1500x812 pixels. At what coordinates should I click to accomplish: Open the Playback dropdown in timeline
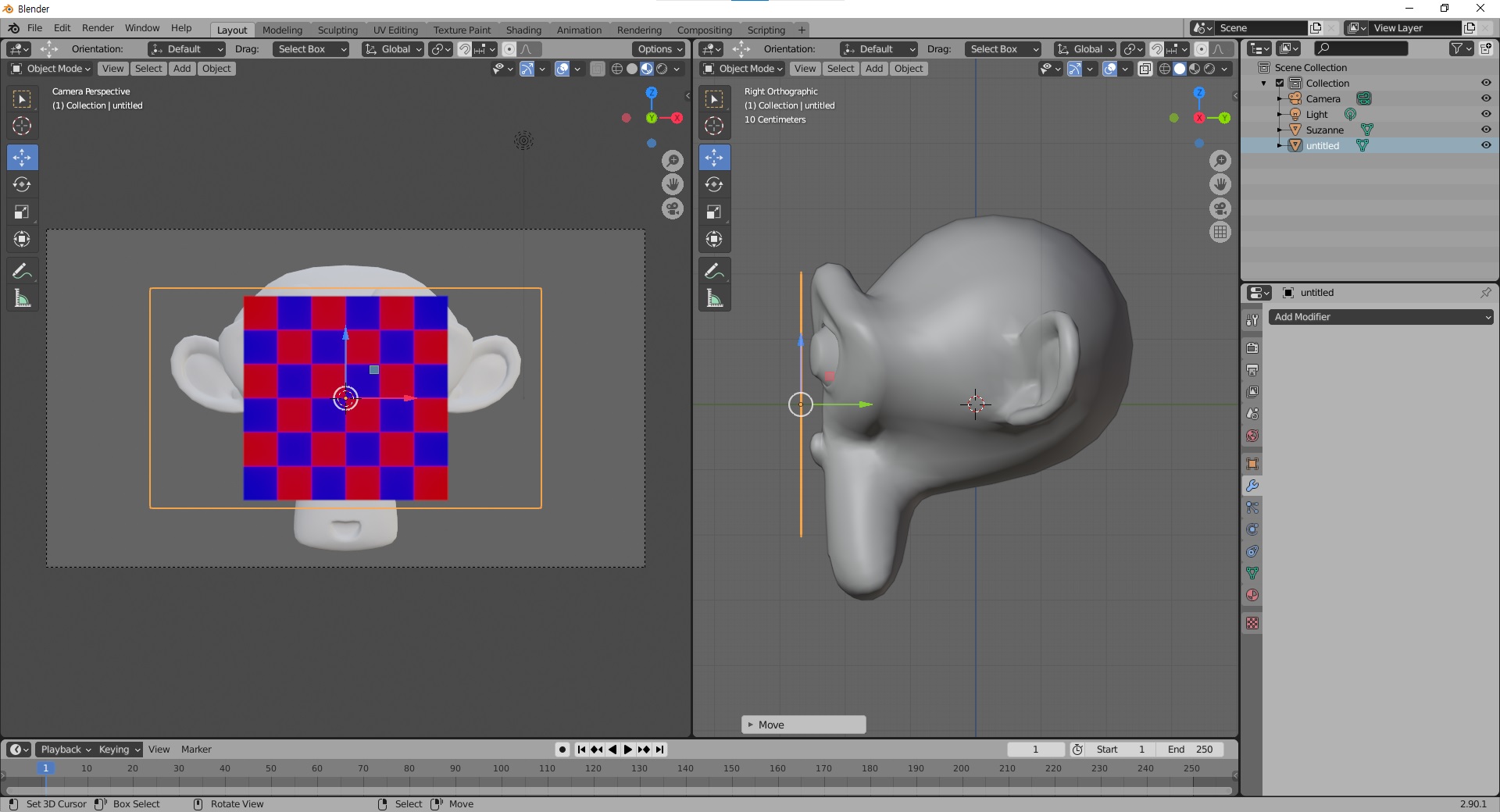[66, 750]
